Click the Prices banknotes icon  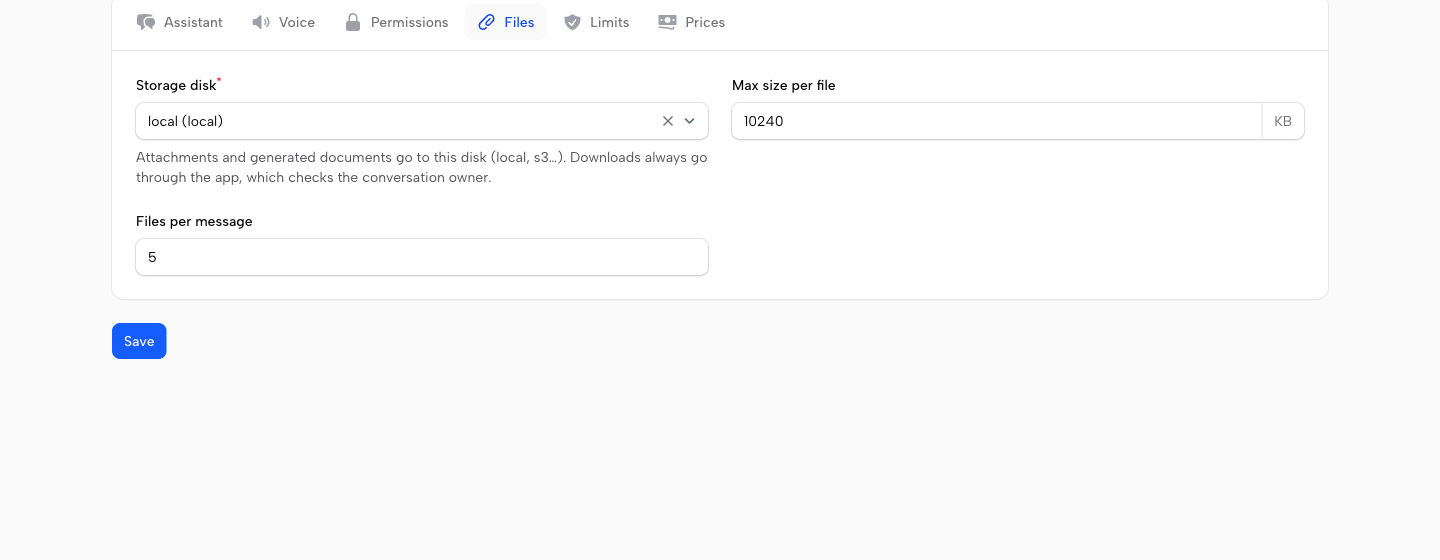pos(667,22)
